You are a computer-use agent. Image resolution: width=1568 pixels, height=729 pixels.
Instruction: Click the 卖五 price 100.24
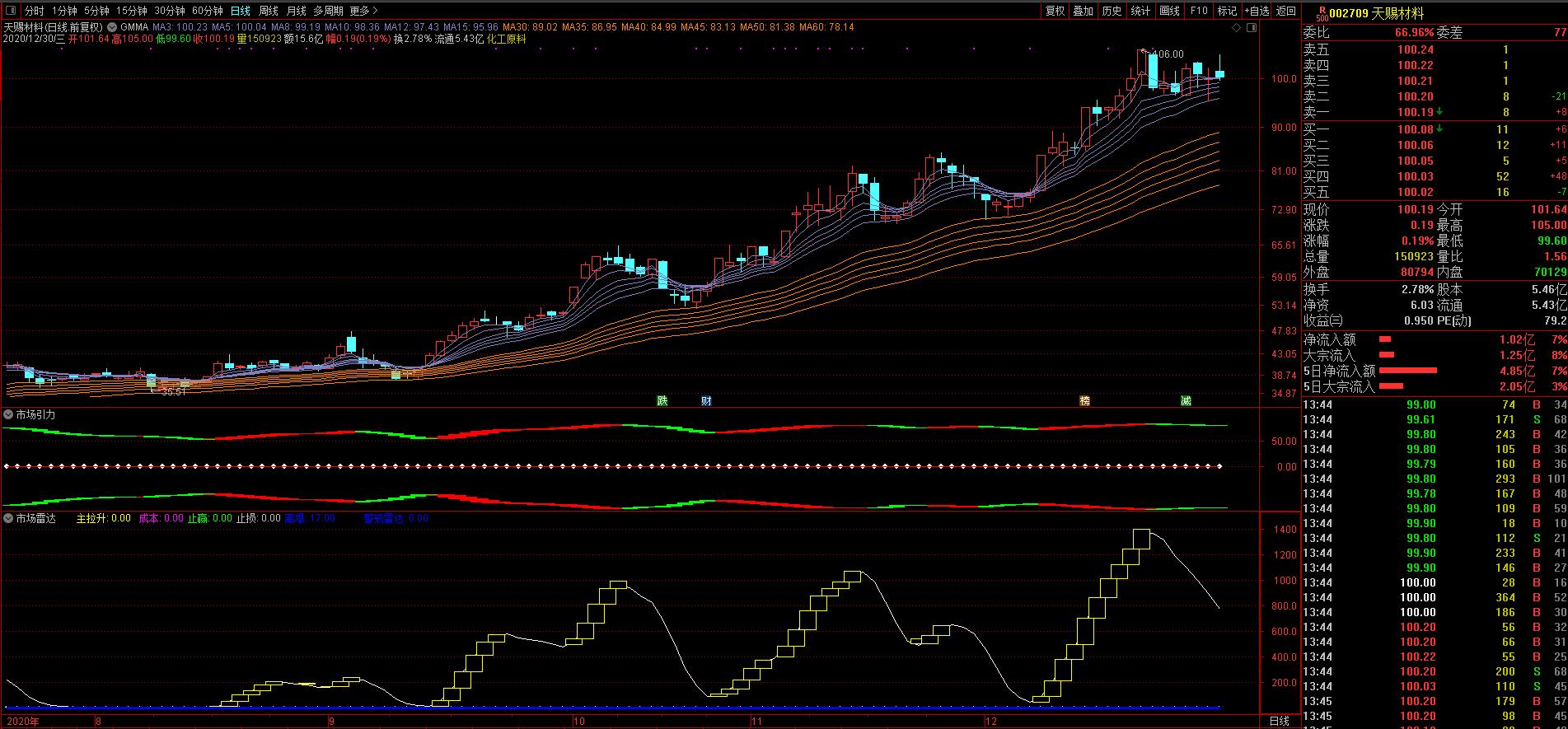click(1416, 49)
